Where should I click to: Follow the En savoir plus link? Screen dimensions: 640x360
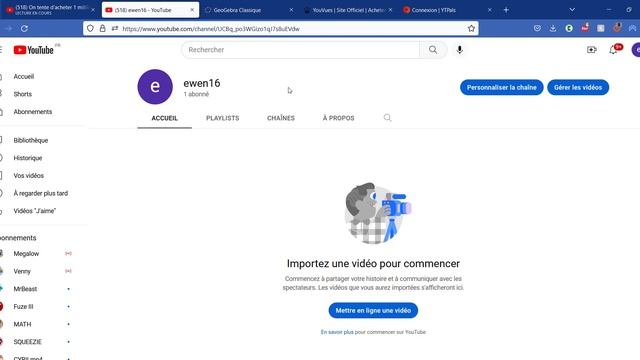tap(337, 332)
